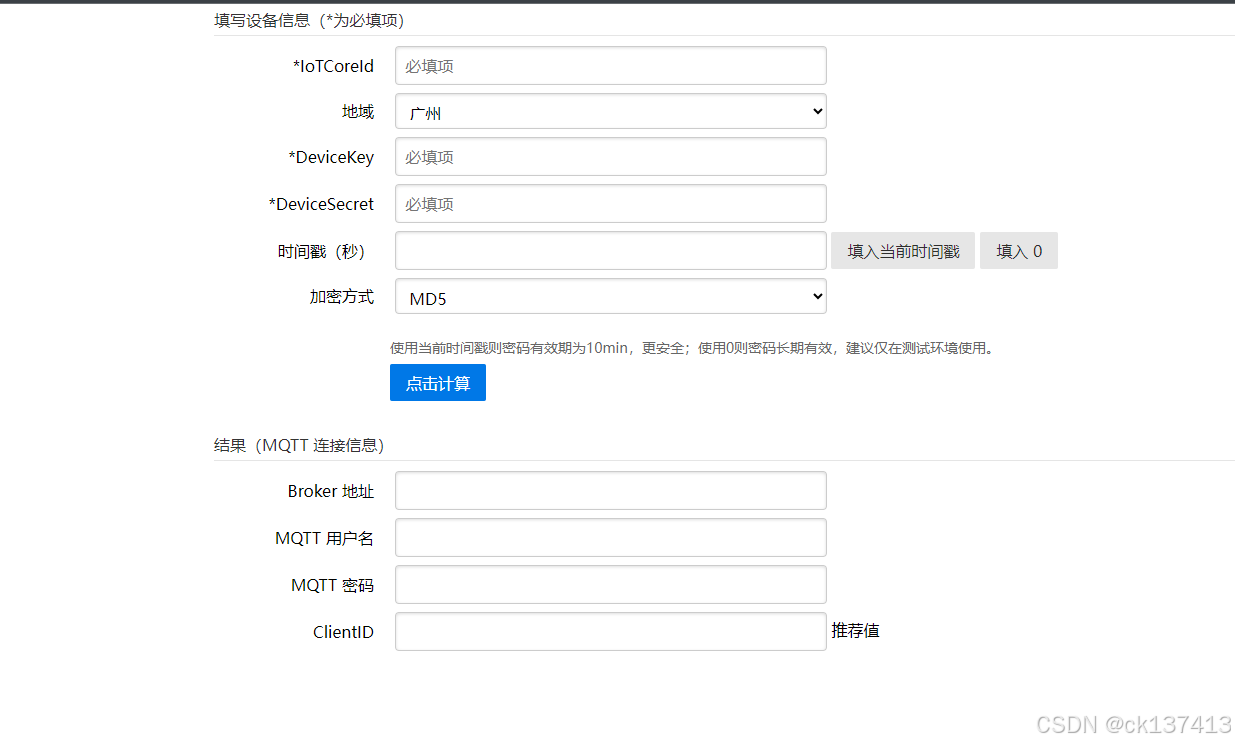
Task: Click the 点击计算 calculate button
Action: click(437, 382)
